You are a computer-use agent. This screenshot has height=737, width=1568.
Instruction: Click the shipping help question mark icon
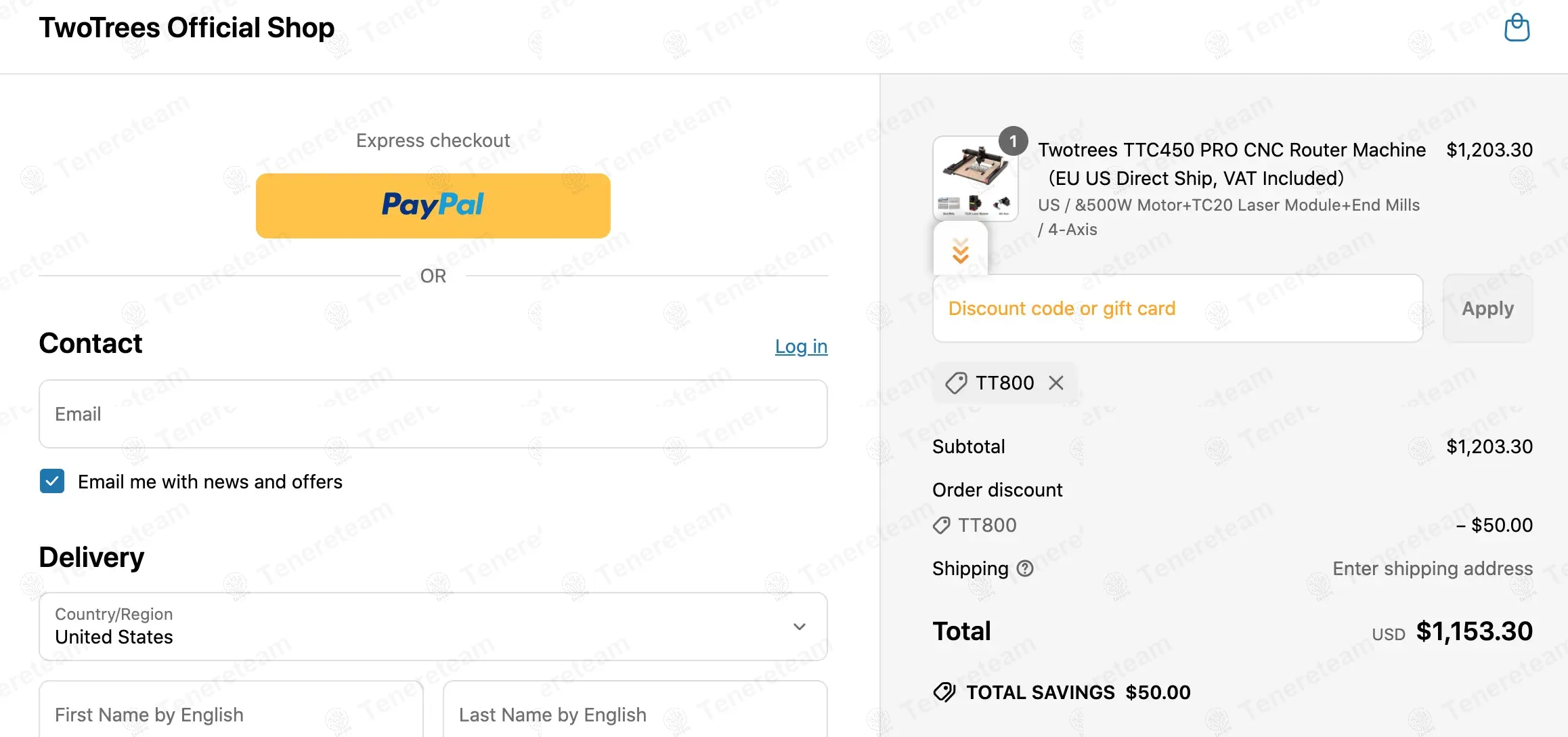1025,568
